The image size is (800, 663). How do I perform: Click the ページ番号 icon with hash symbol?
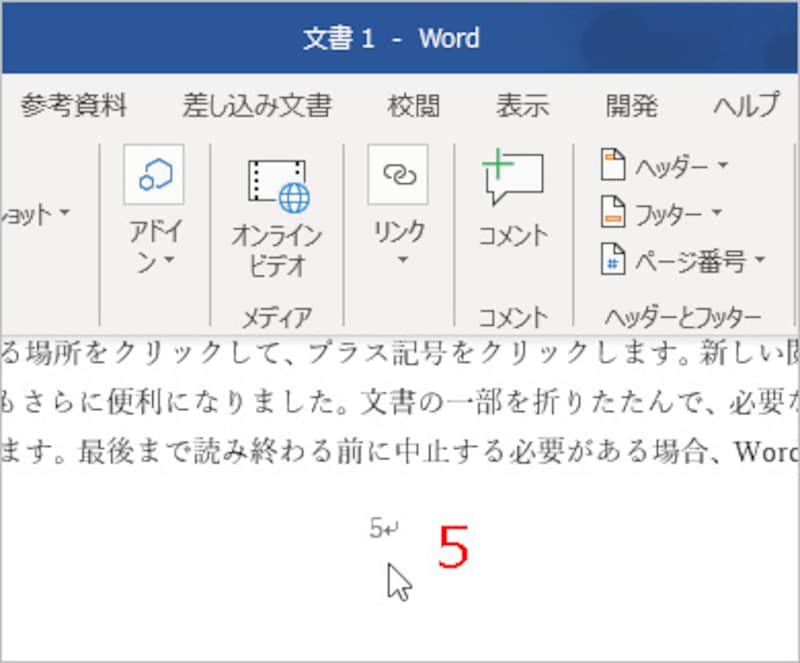click(612, 260)
